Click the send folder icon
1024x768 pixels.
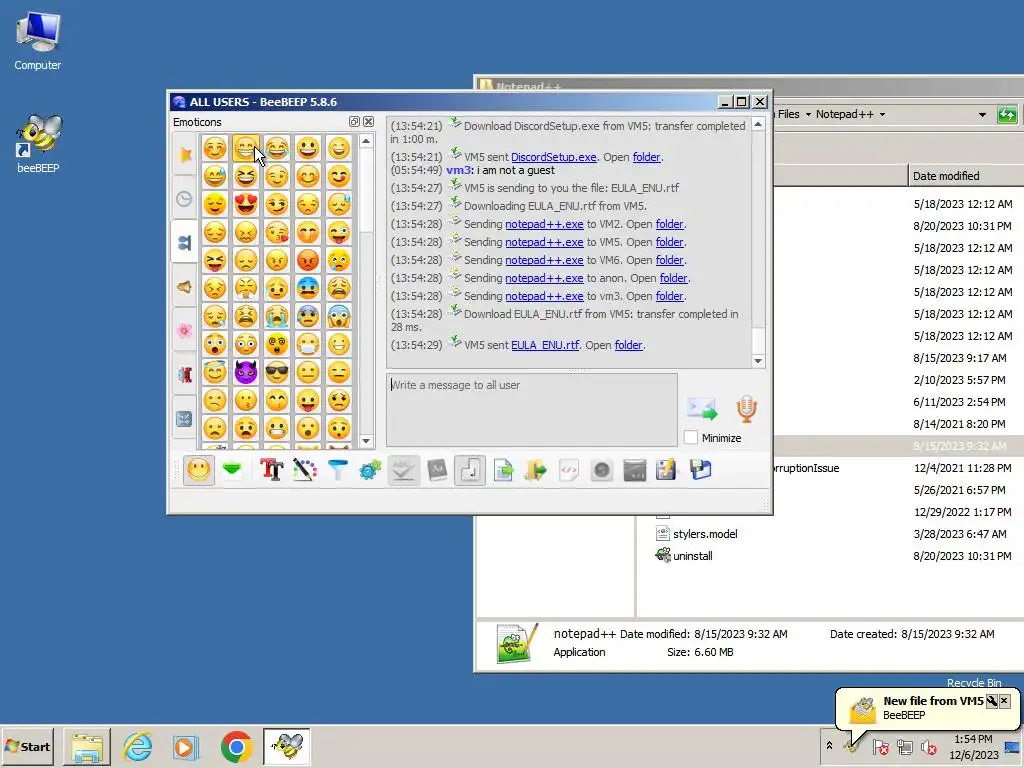pos(536,470)
